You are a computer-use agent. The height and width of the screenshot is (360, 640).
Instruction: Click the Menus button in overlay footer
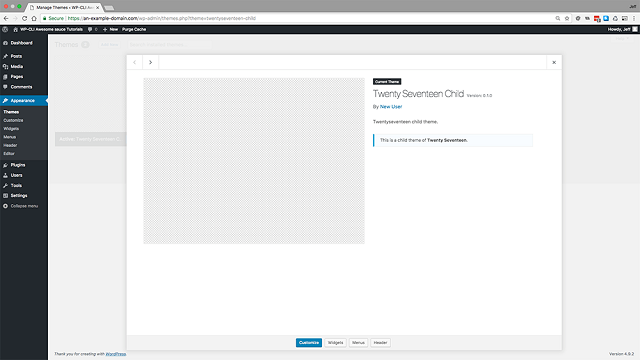(358, 342)
